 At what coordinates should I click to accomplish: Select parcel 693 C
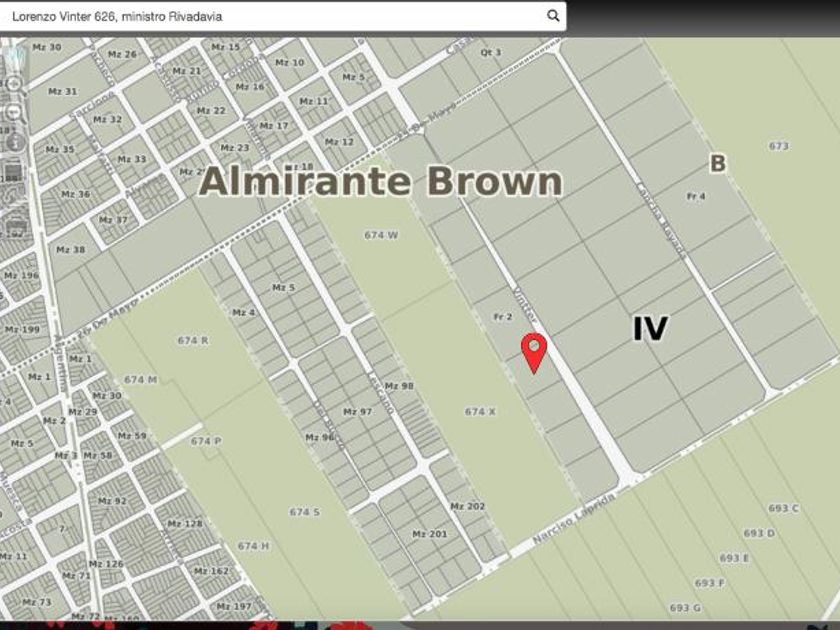tap(783, 508)
